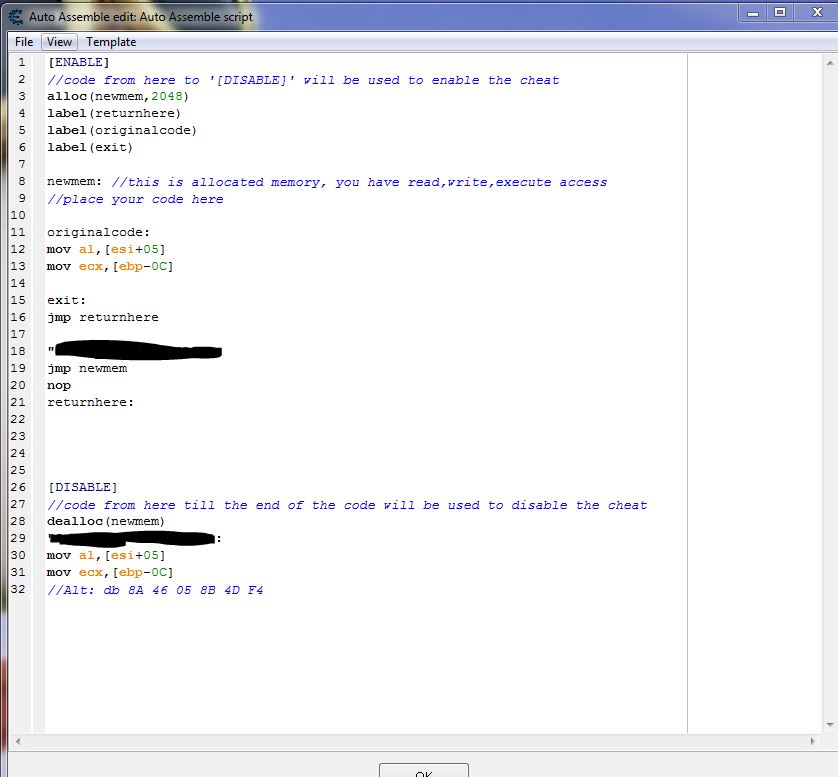The image size is (838, 777).
Task: Open the File menu
Action: [23, 42]
